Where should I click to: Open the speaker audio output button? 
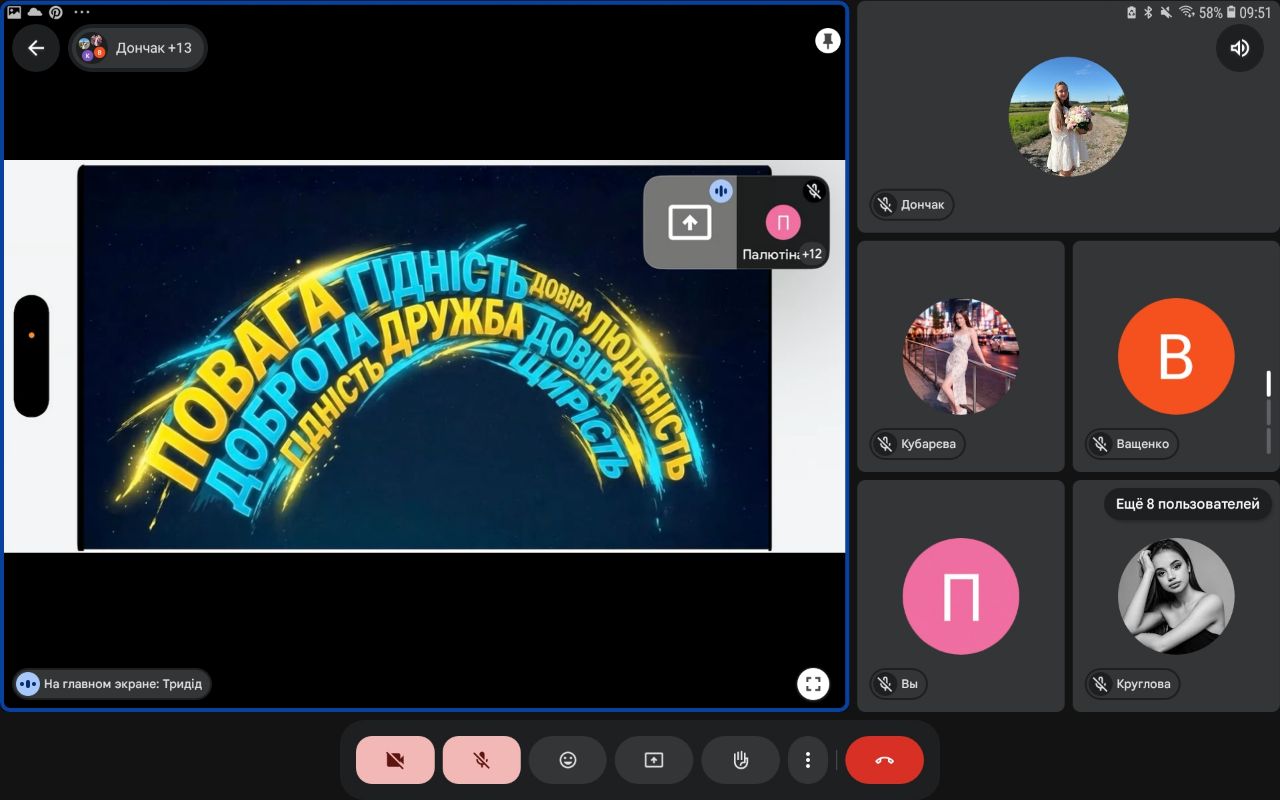pos(1240,48)
